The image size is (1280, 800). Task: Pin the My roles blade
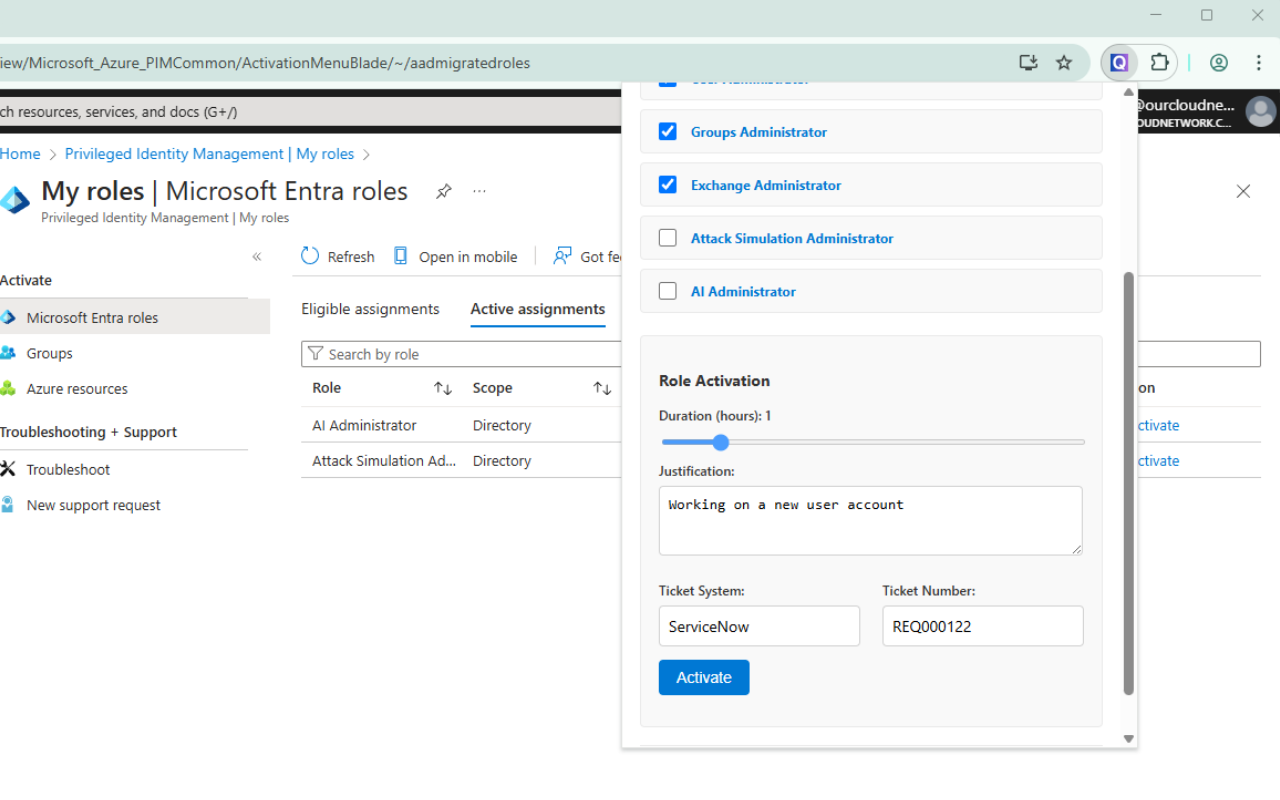pos(444,191)
